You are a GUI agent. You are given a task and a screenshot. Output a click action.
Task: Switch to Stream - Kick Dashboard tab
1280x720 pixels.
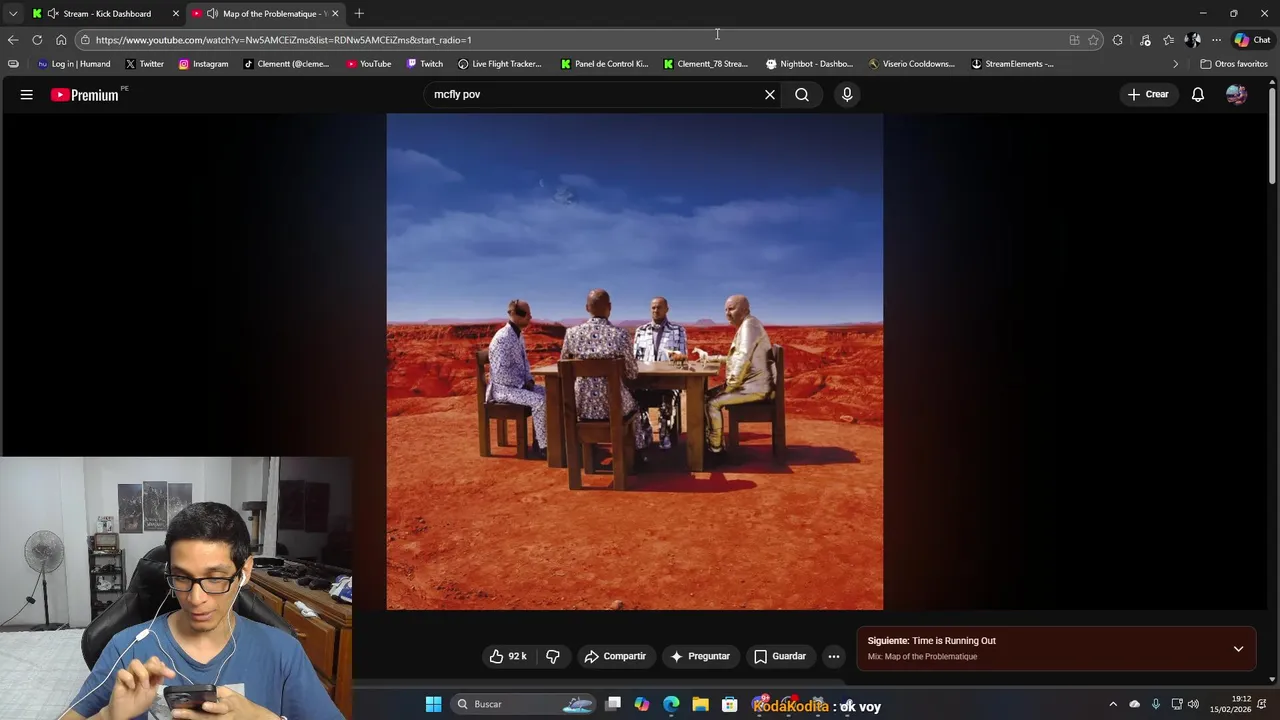point(105,13)
